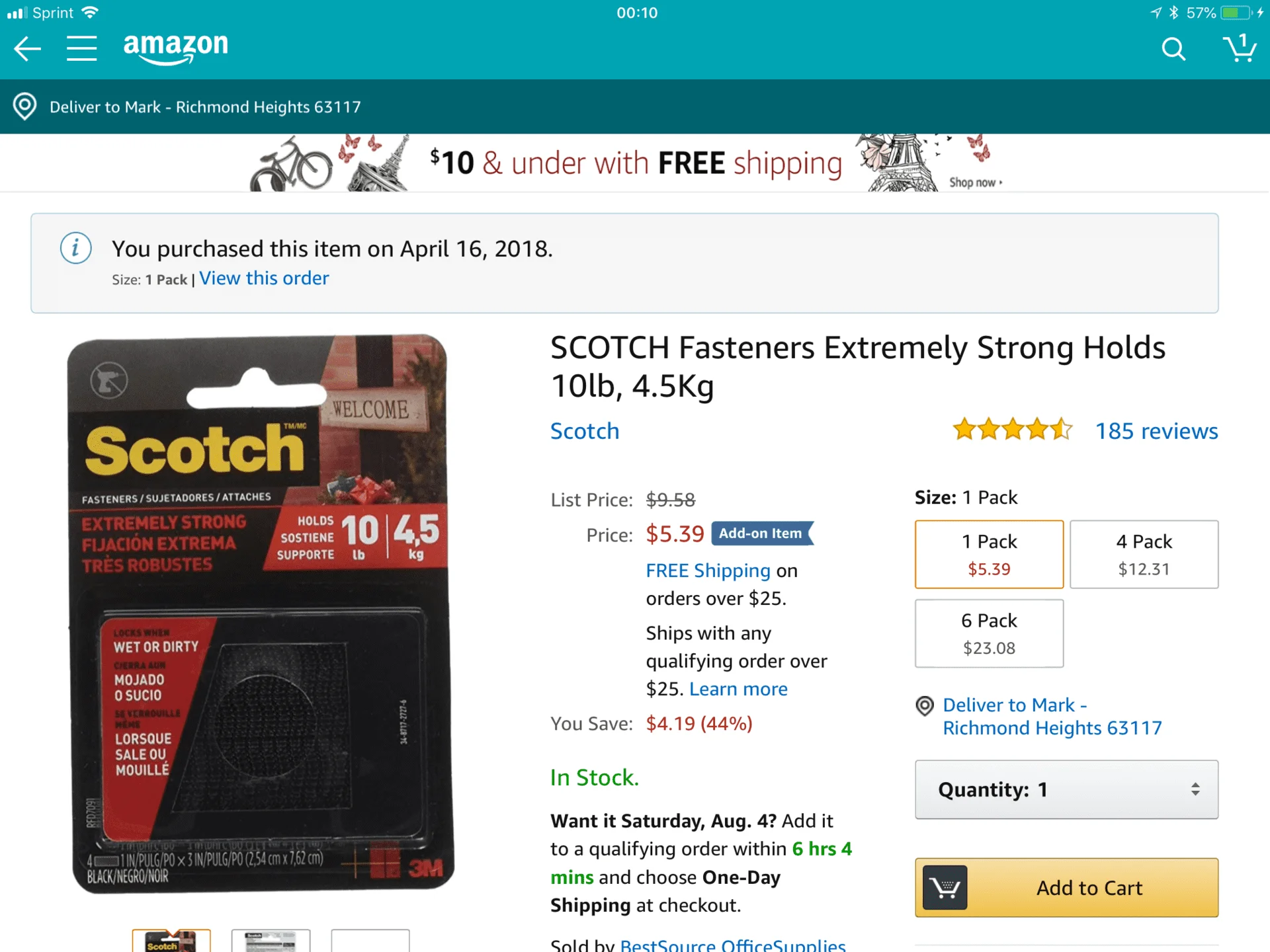1270x952 pixels.
Task: Change address via Deliver to Mark link
Action: point(1052,717)
